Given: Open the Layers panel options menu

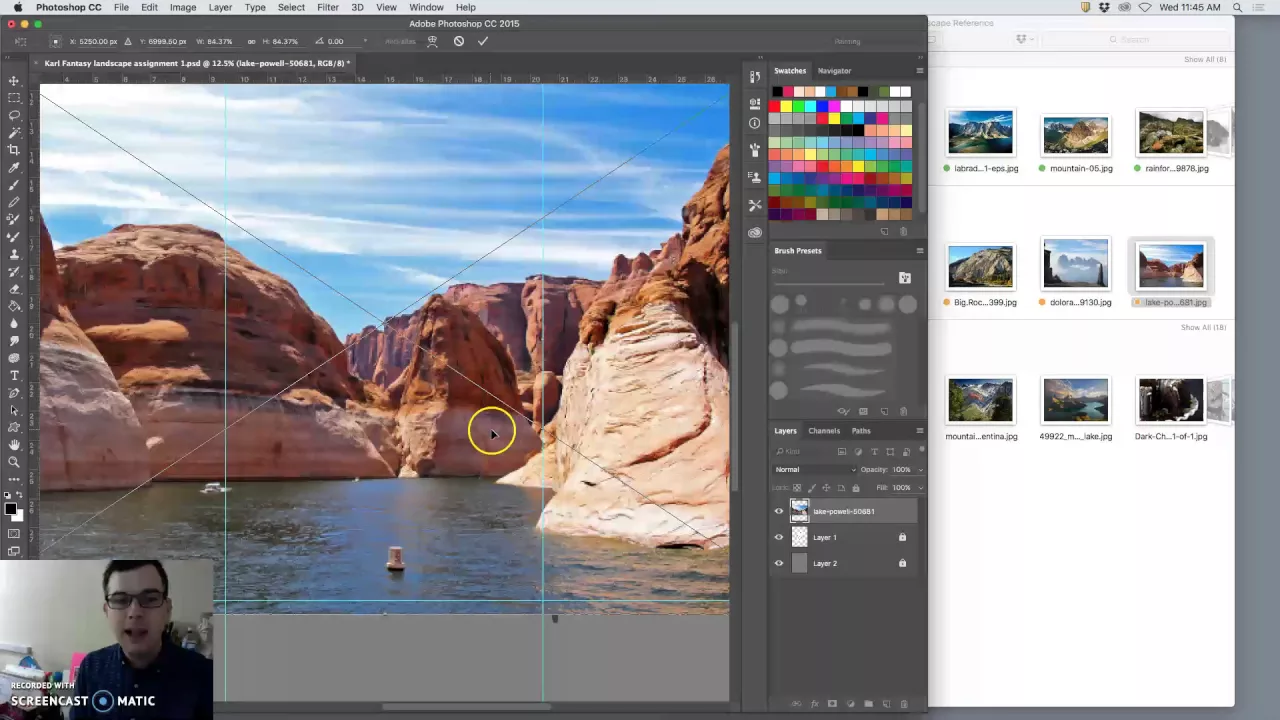Looking at the screenshot, I should (919, 431).
